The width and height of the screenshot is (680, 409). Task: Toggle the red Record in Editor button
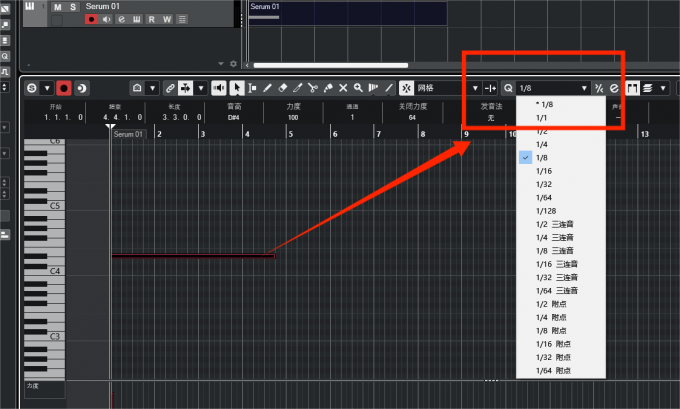(x=64, y=88)
